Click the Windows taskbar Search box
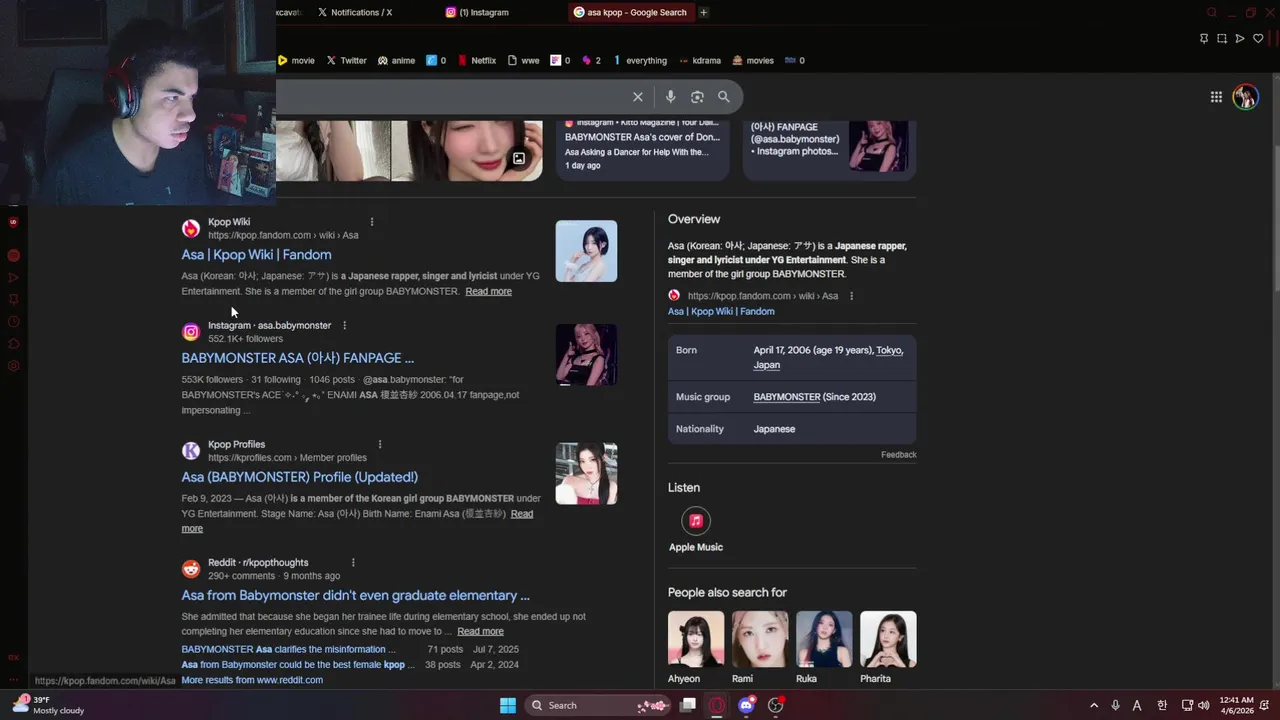1280x720 pixels. tap(598, 705)
